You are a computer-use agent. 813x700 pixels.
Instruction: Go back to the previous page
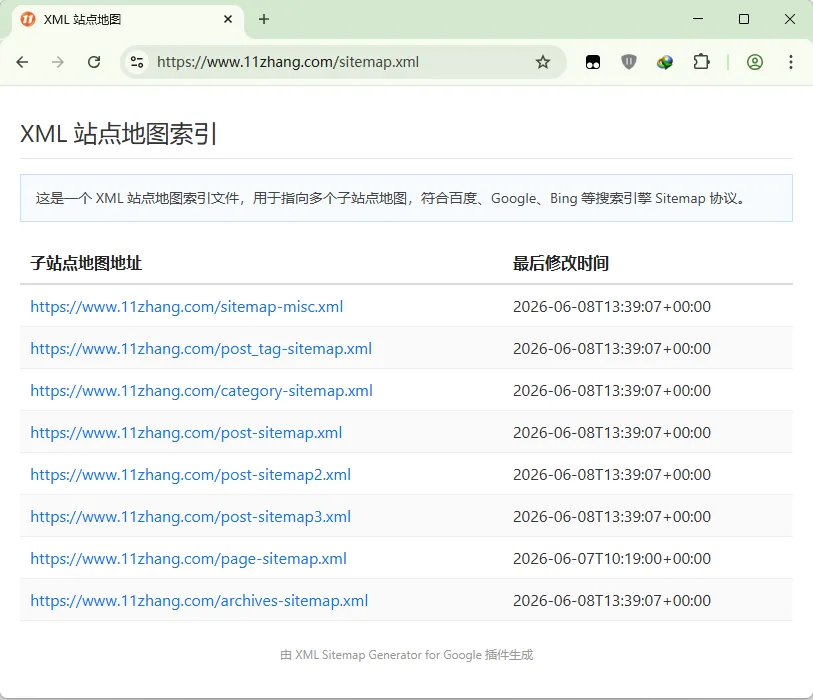(x=22, y=62)
